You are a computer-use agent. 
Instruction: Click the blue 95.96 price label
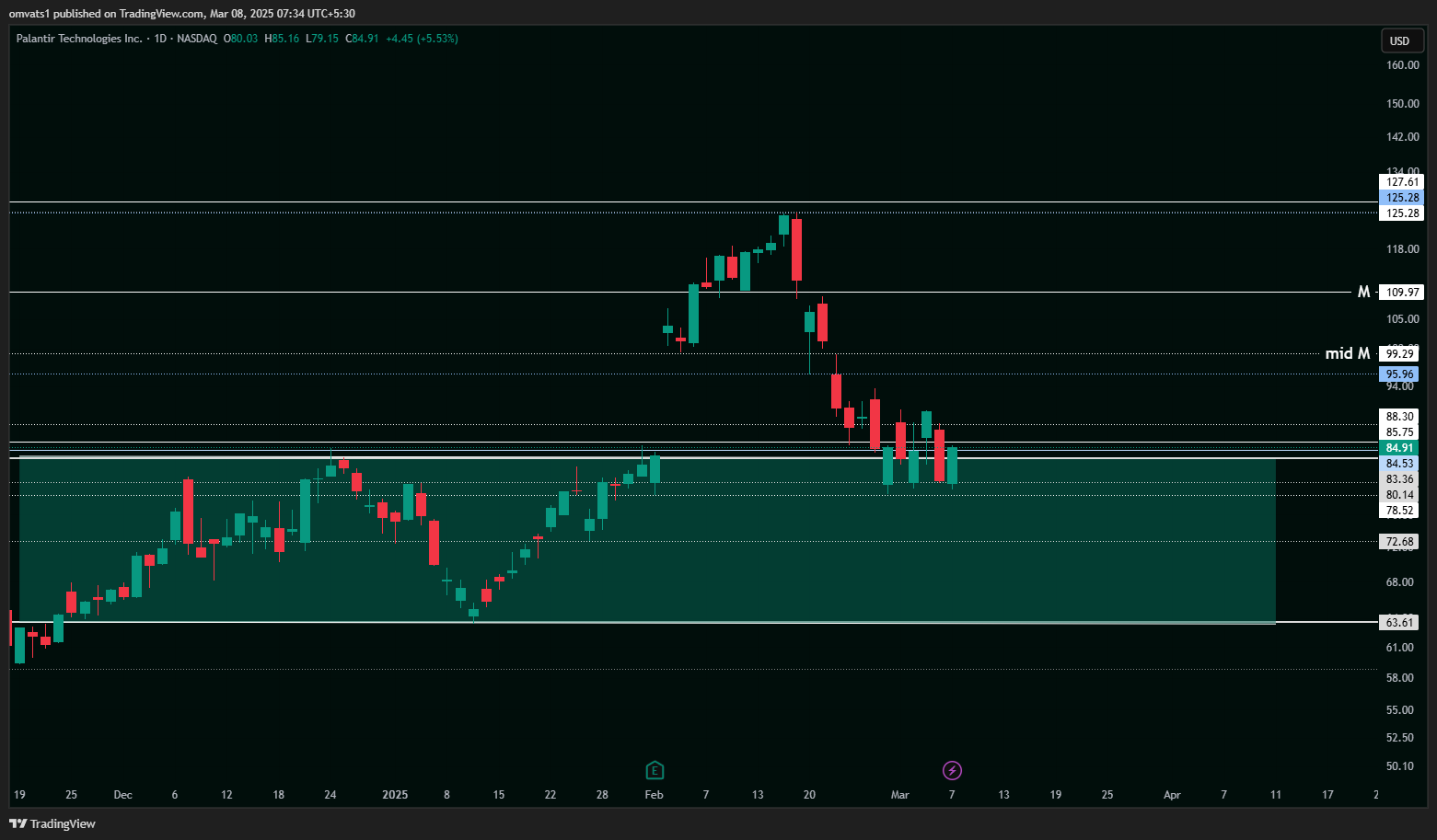point(1399,374)
